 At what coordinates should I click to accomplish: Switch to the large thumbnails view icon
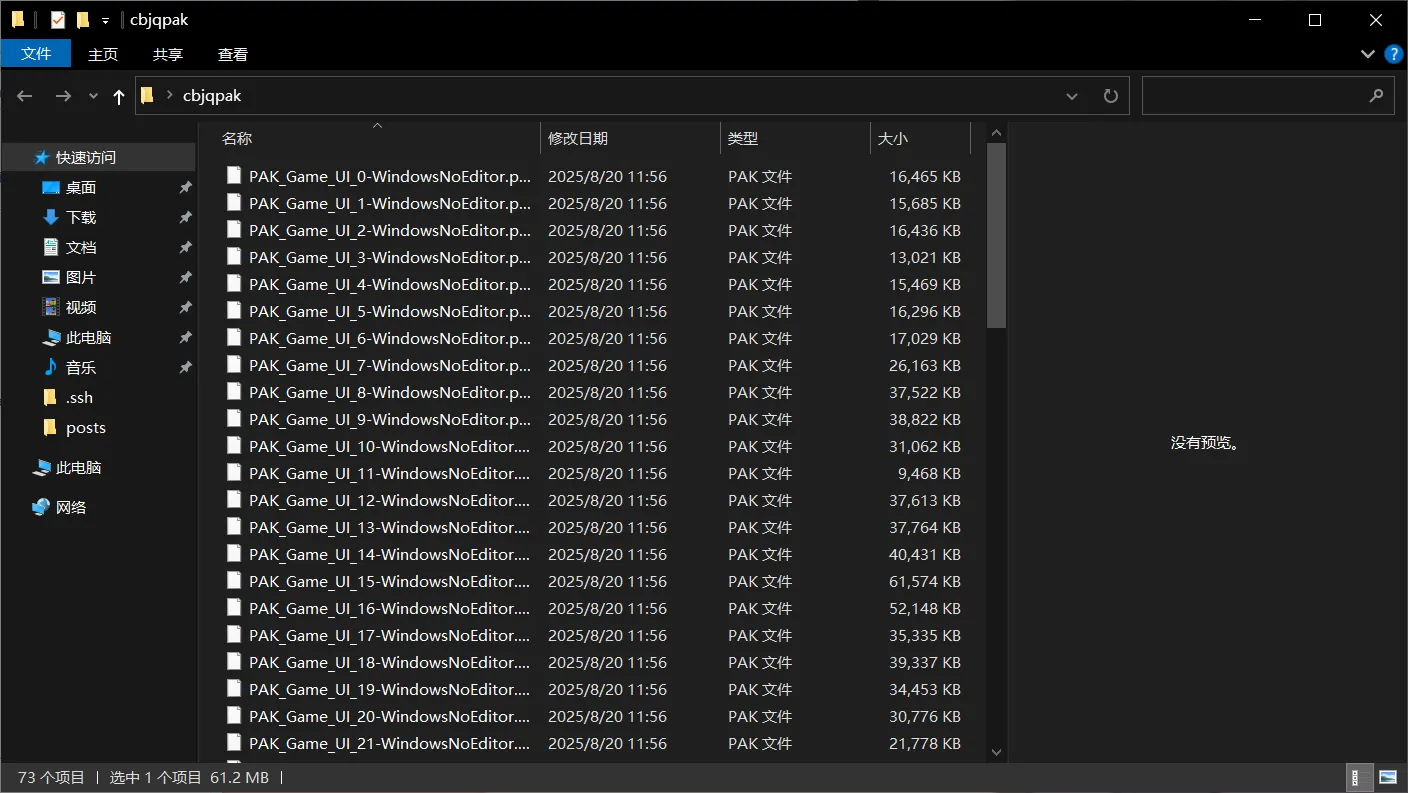(1388, 777)
